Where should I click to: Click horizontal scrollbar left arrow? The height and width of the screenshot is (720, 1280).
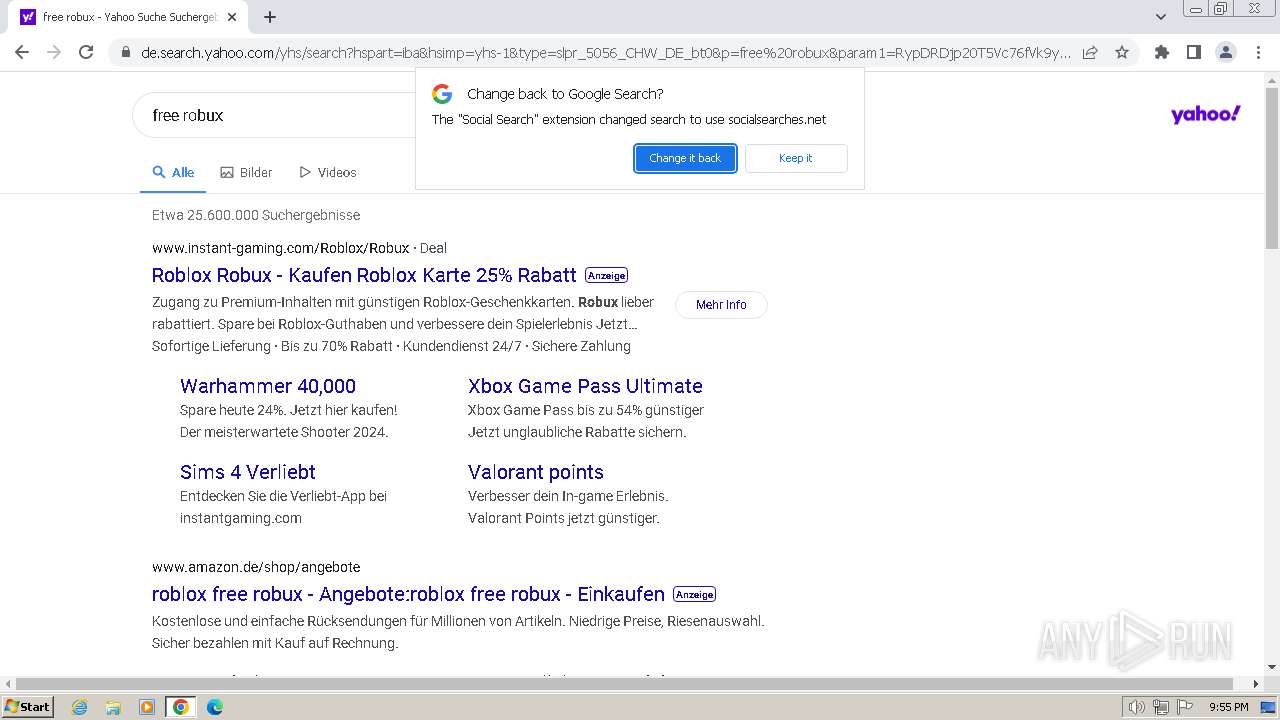tap(7, 684)
